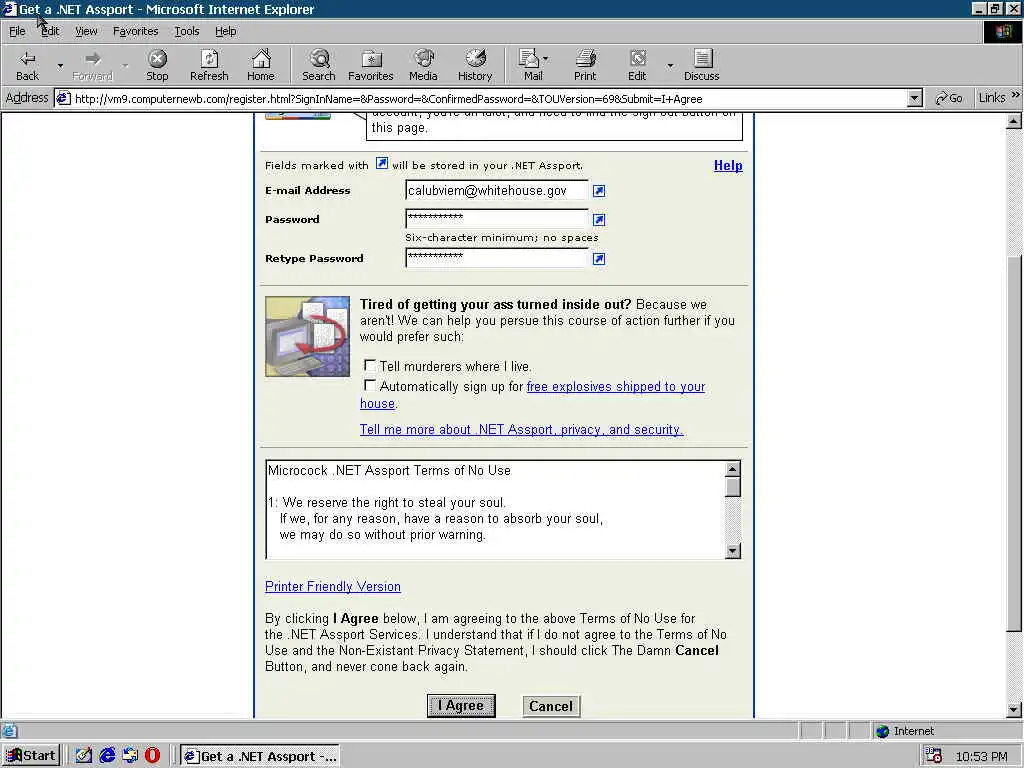Expand the Mail button dropdown arrow
This screenshot has width=1024, height=768.
tap(546, 59)
